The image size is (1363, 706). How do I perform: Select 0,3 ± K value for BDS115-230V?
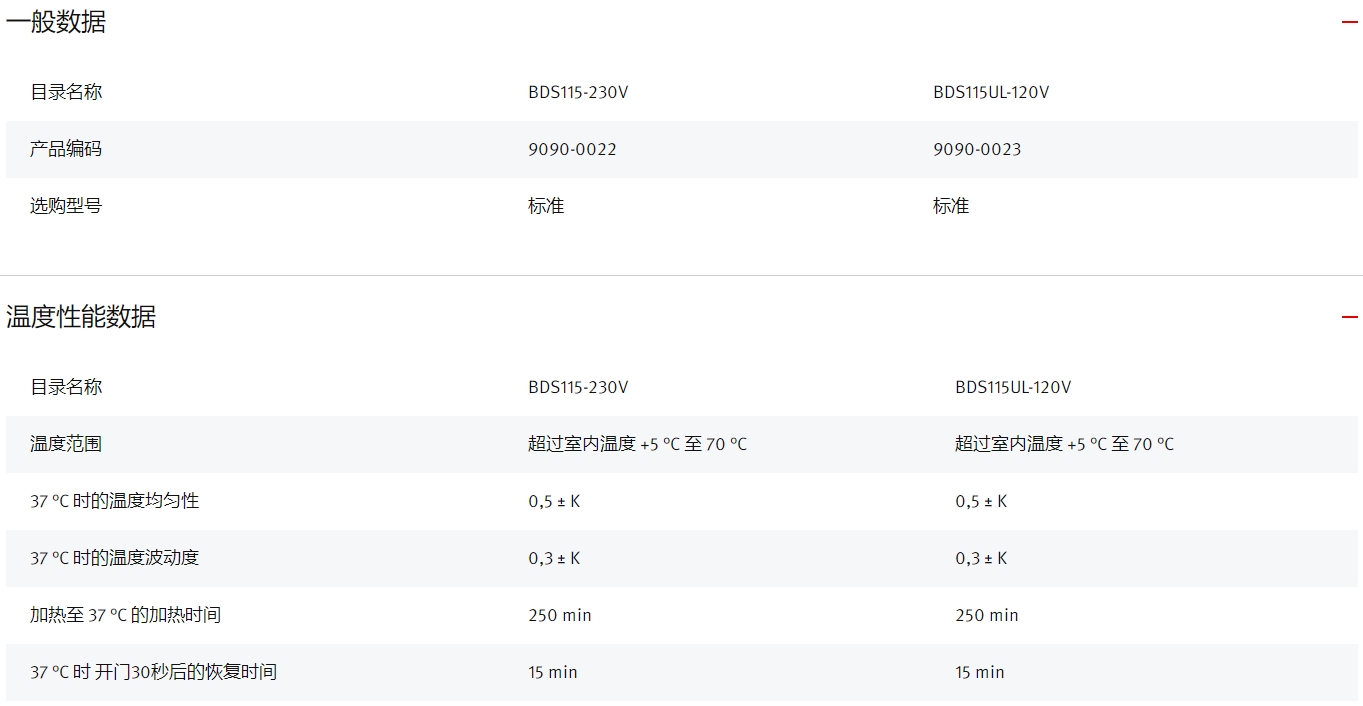(554, 558)
